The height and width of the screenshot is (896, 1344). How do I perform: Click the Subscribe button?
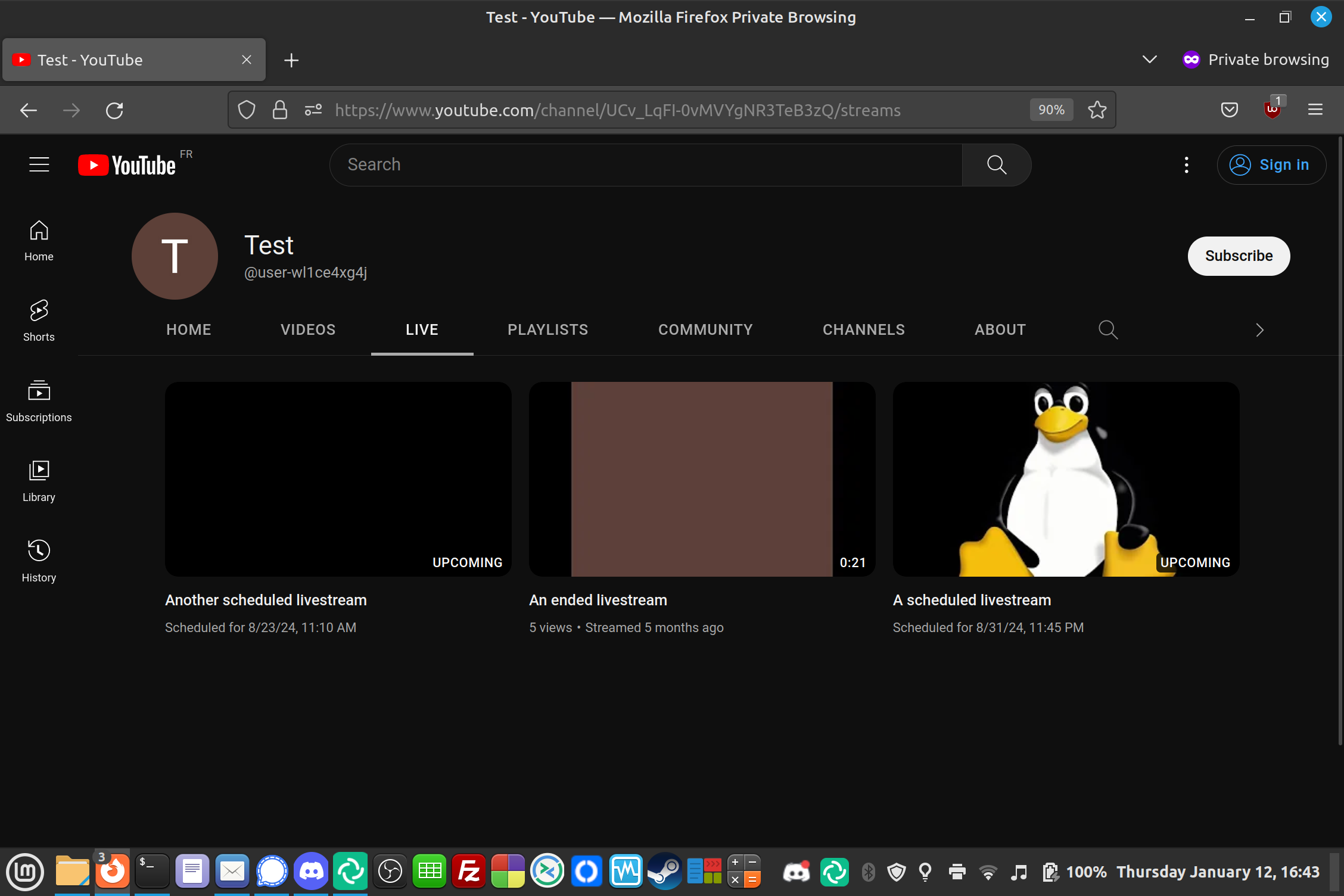pos(1239,256)
